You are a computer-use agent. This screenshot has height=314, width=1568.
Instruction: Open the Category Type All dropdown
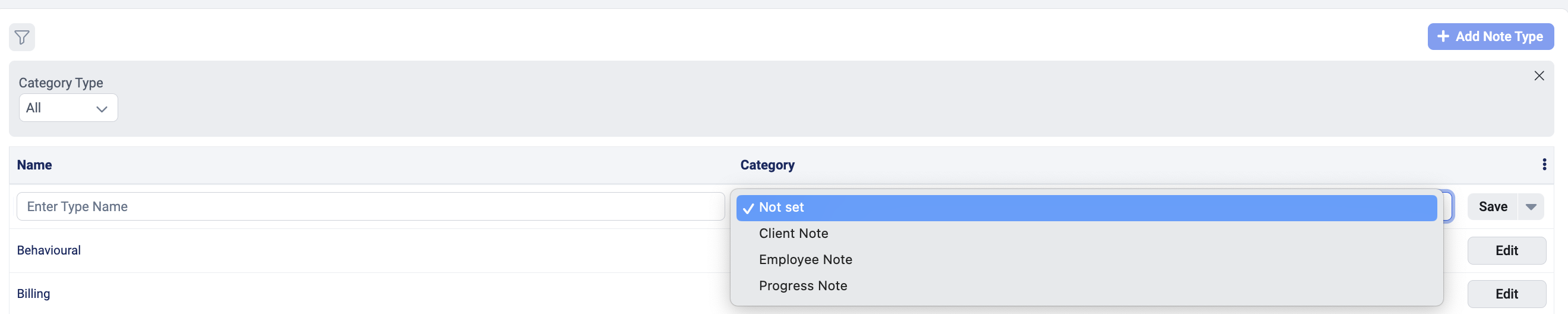(68, 108)
